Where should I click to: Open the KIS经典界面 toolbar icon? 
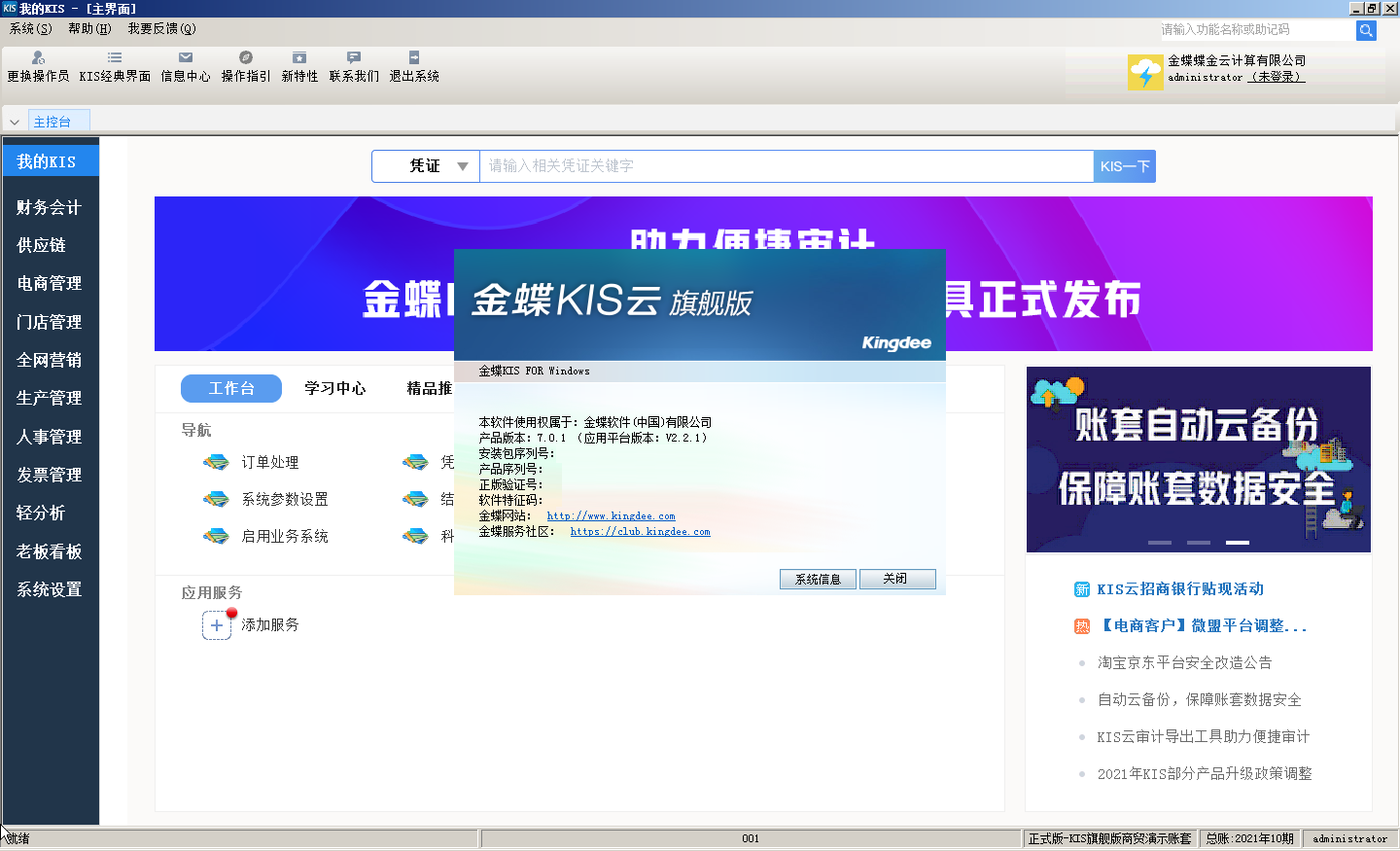[115, 58]
